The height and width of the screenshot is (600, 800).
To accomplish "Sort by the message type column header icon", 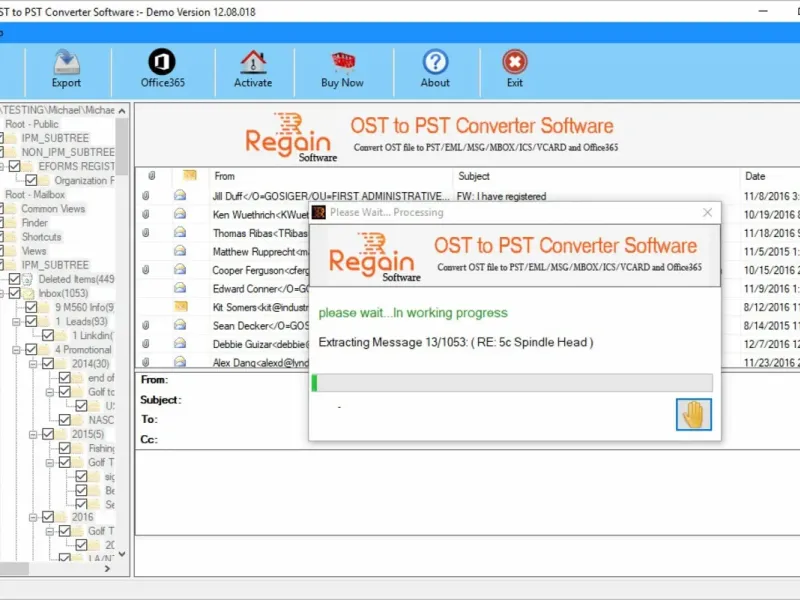I will tap(189, 176).
